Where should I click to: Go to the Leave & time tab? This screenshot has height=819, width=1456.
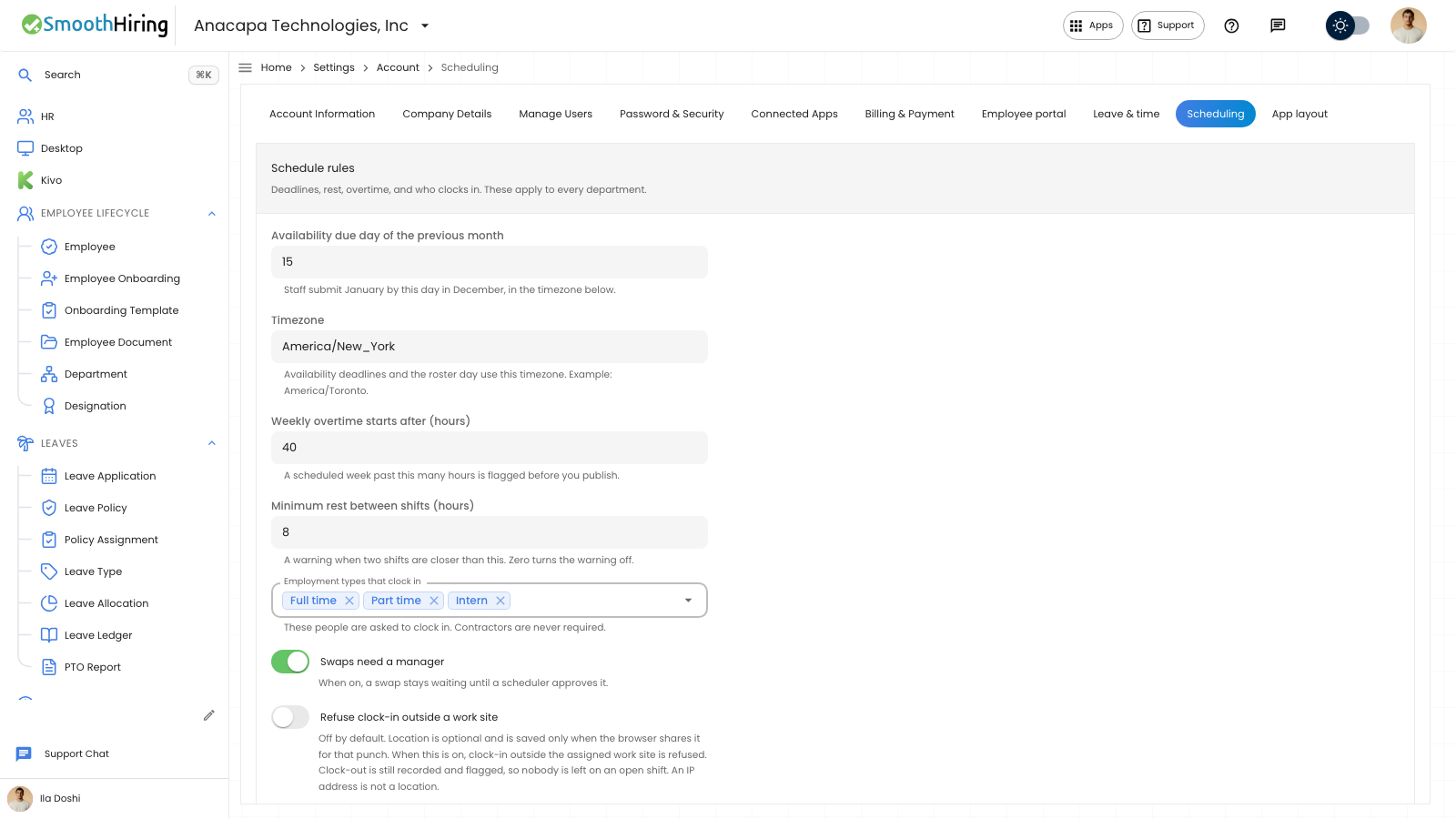1126,114
